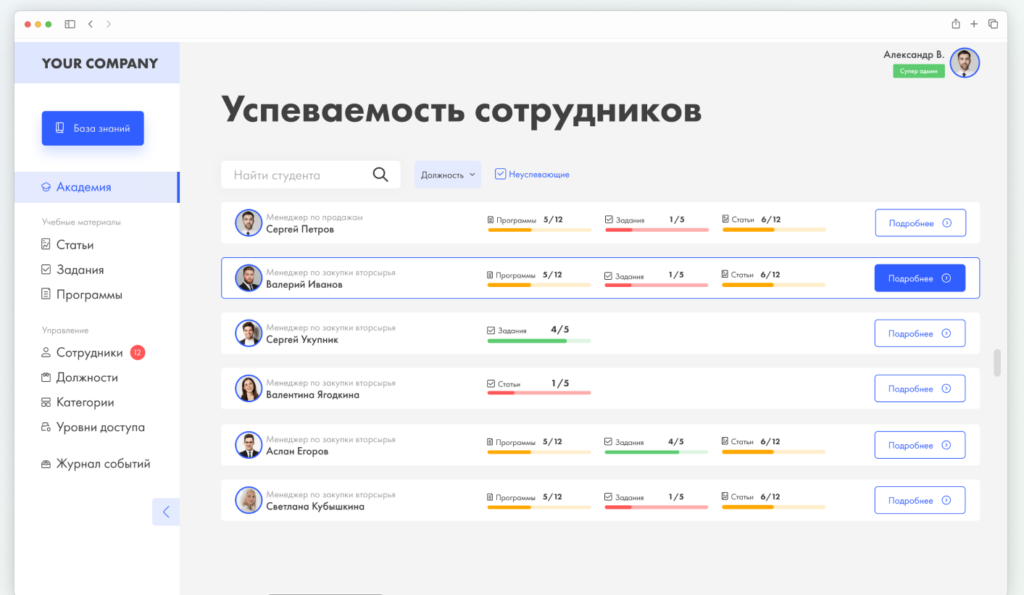Click the name Валерий Иванов

(x=304, y=285)
